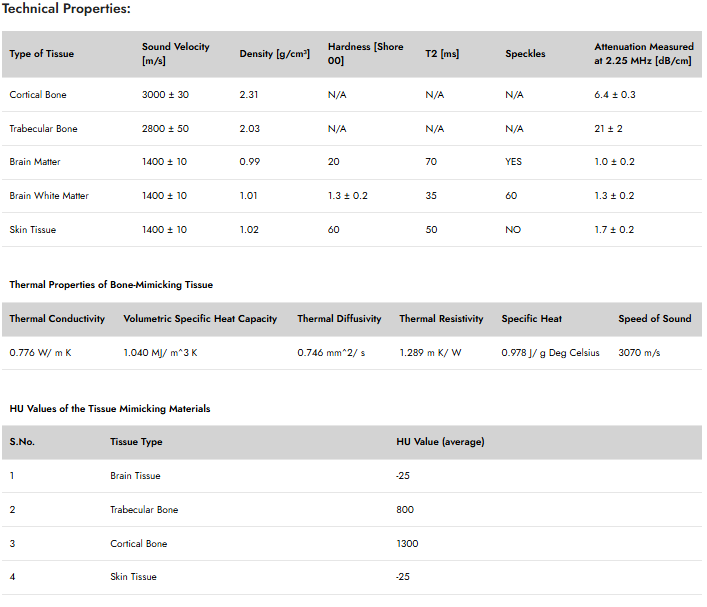Click the Technical Properties heading
This screenshot has height=607, width=707.
66,9
